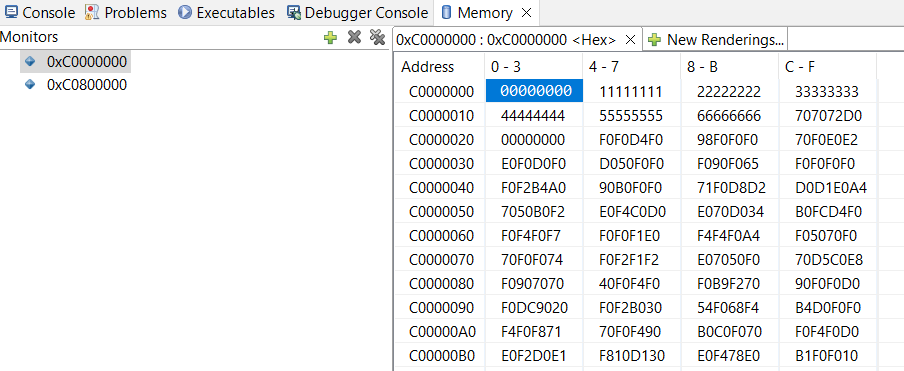Select memory cell 33333333
Screen dimensions: 904x371
pos(827,92)
